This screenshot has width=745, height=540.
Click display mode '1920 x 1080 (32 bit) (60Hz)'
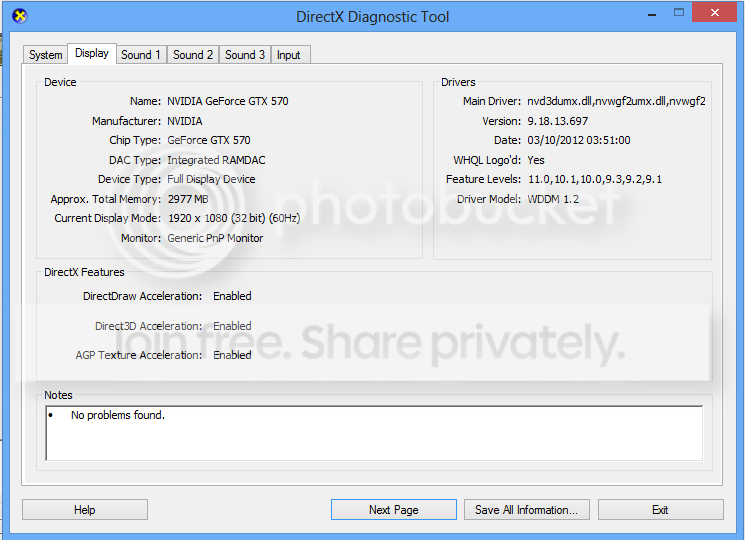point(234,218)
